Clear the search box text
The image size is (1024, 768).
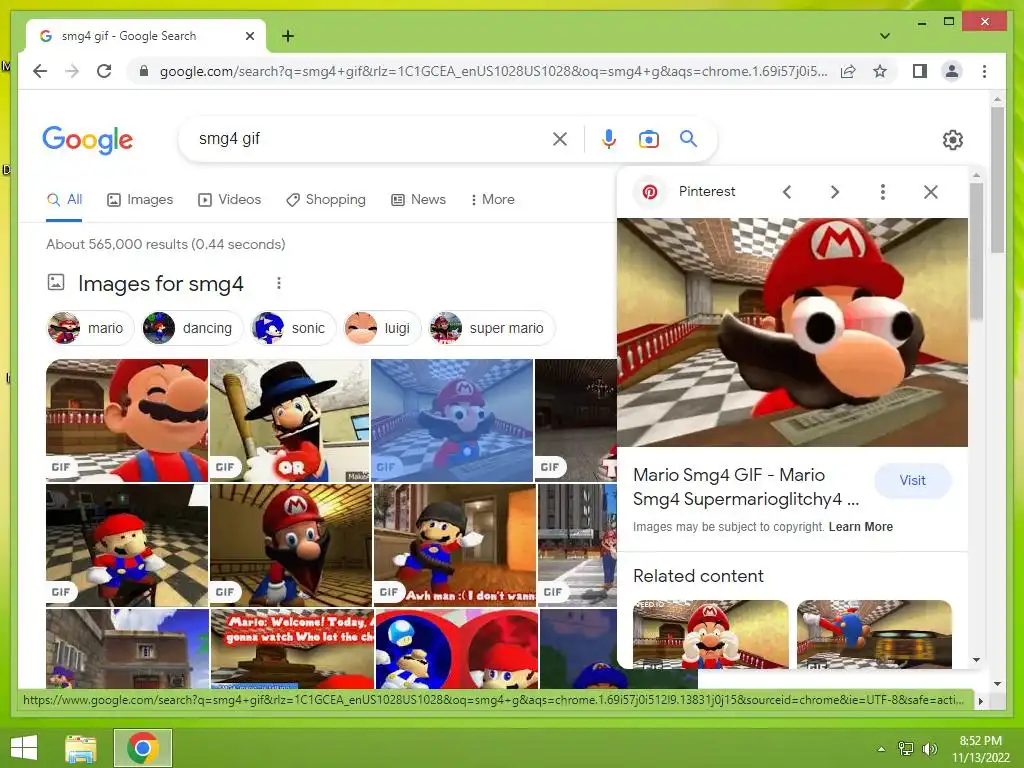[560, 139]
